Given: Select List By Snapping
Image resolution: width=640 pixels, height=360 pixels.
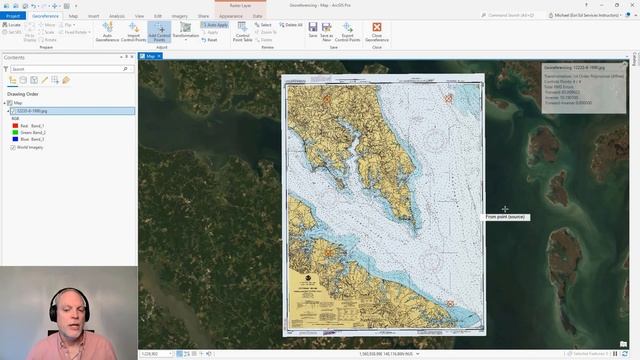Looking at the screenshot, I should pos(55,80).
